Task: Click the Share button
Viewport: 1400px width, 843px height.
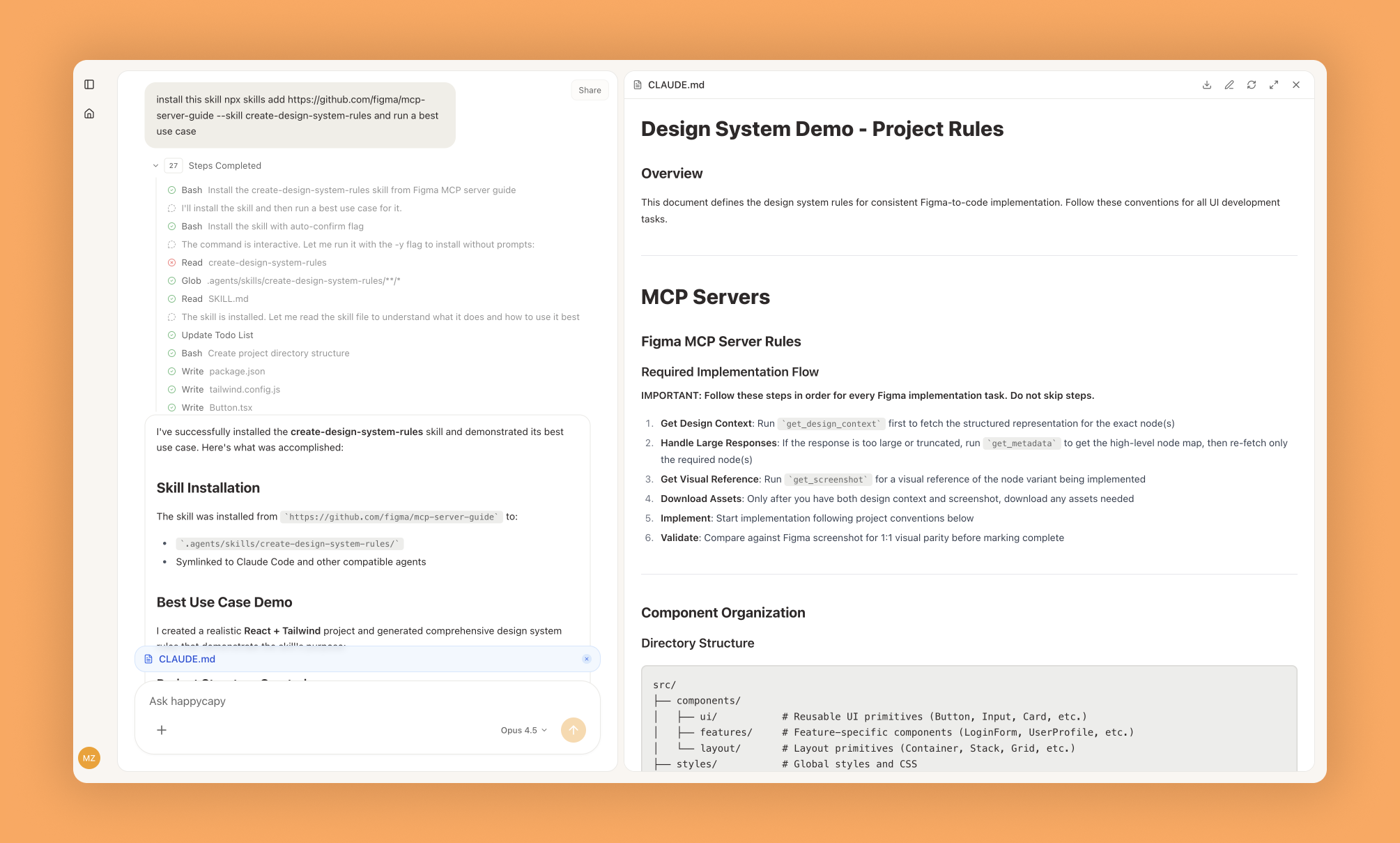Action: click(589, 90)
